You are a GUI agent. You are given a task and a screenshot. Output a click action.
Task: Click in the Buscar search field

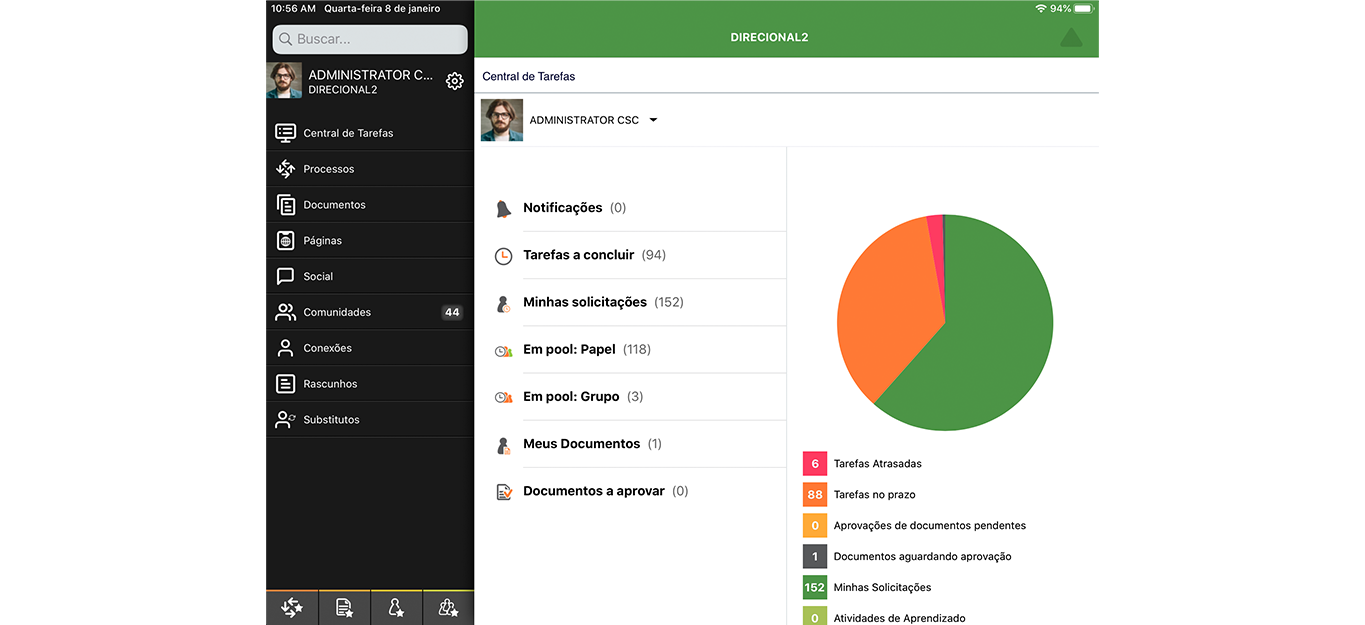pyautogui.click(x=370, y=39)
